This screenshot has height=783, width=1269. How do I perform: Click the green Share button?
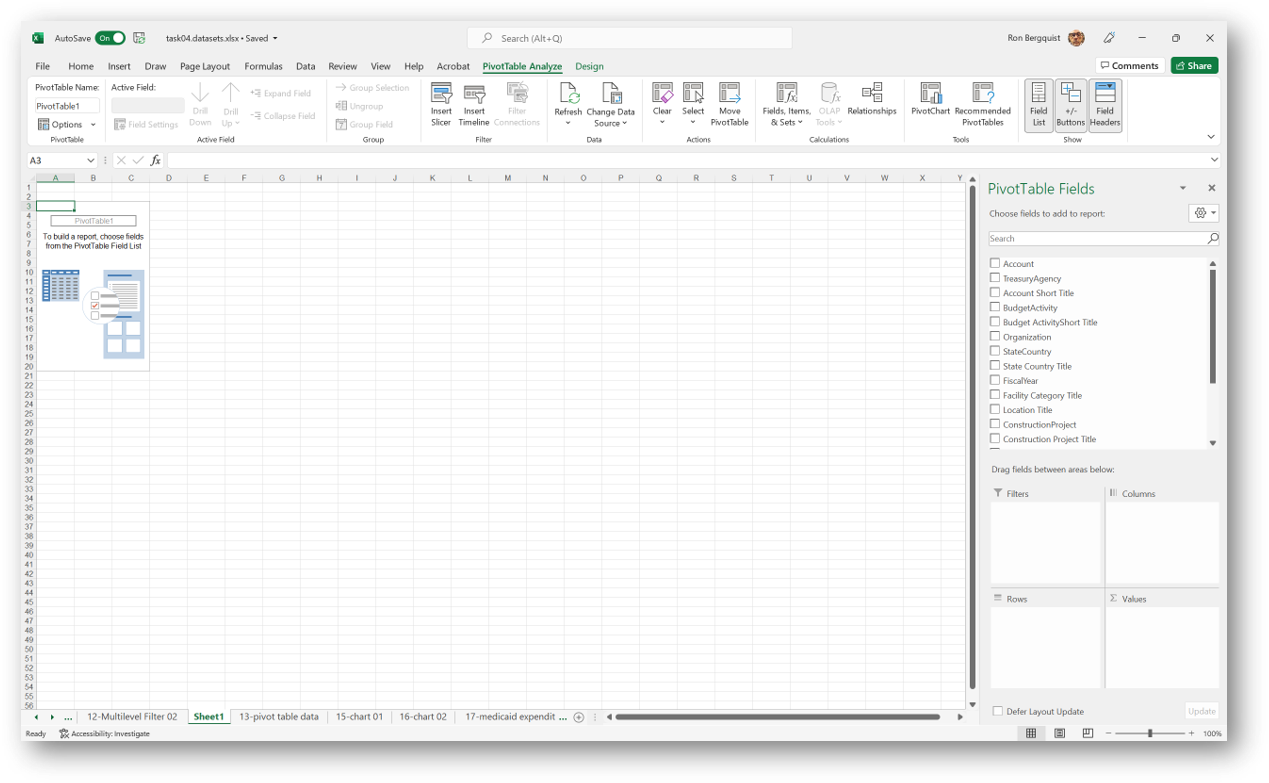click(1193, 65)
